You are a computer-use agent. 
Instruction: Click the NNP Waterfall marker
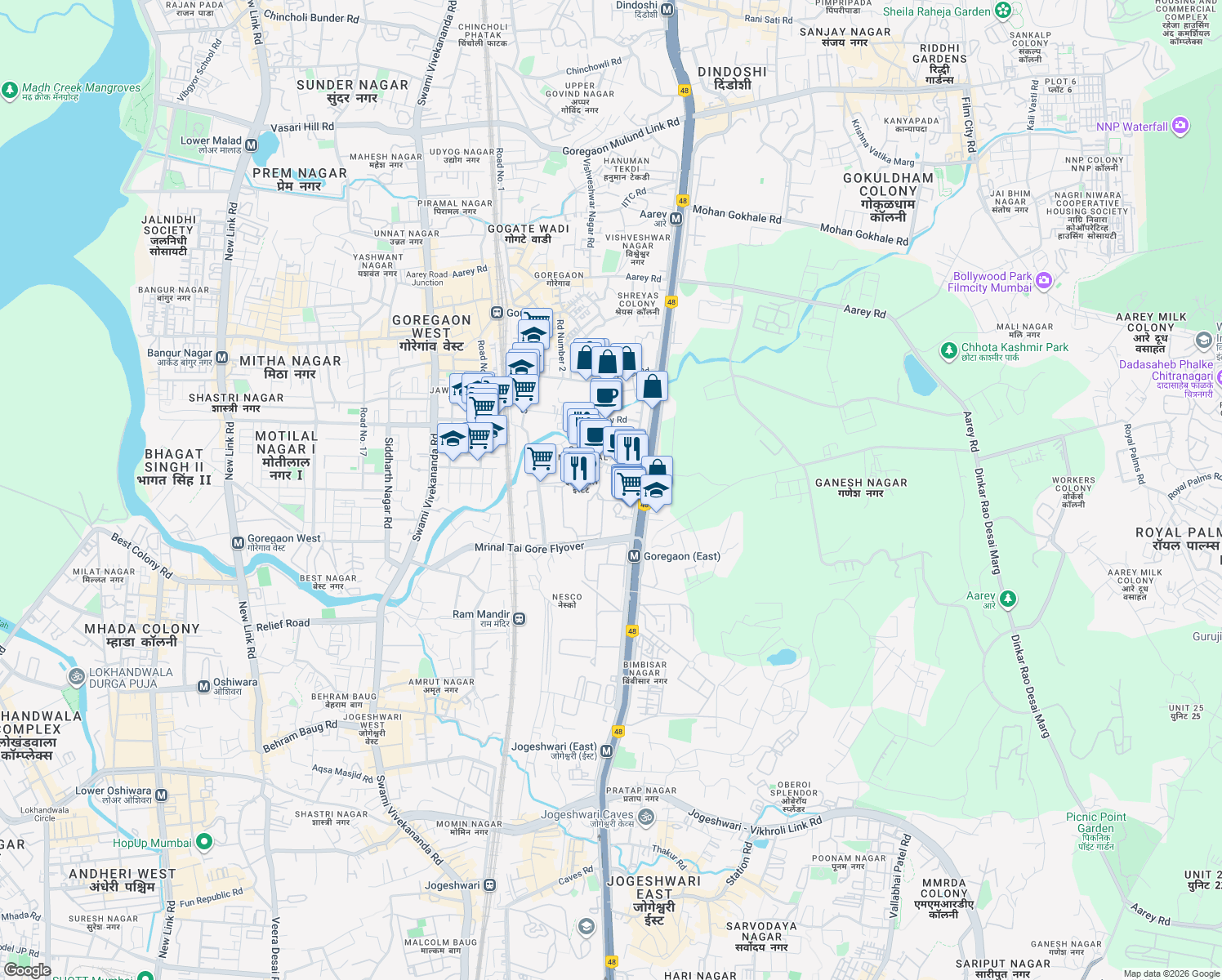point(1179,125)
